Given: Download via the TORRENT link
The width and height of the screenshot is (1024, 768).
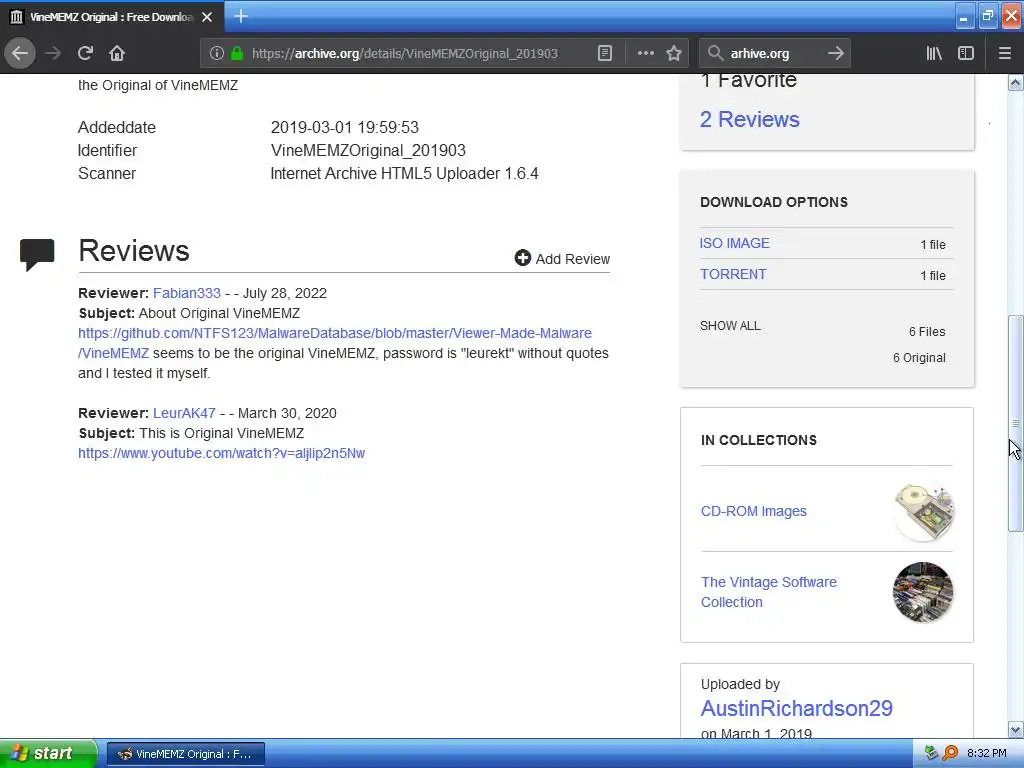Looking at the screenshot, I should click(x=733, y=274).
